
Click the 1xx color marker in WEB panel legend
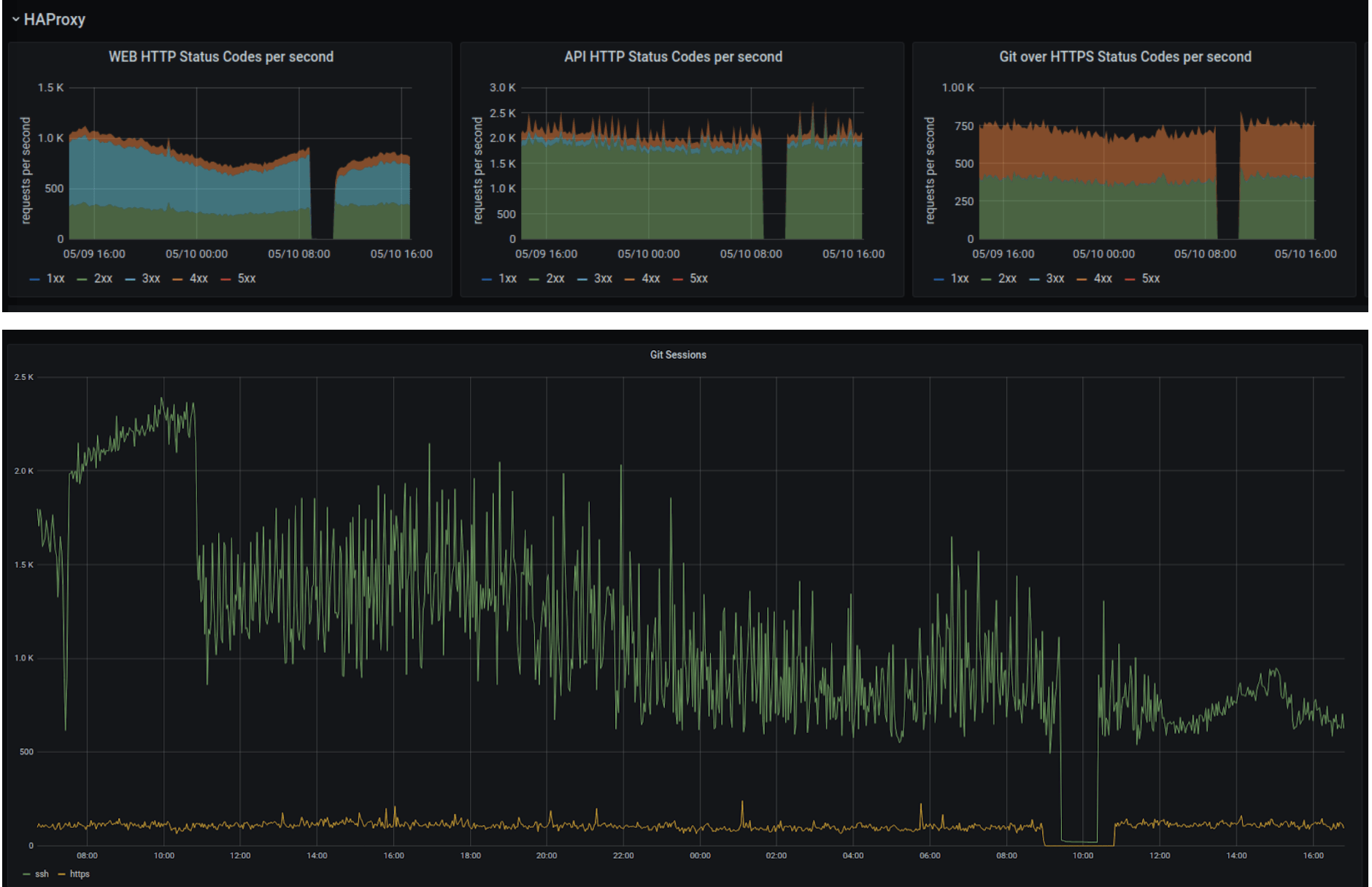[34, 278]
